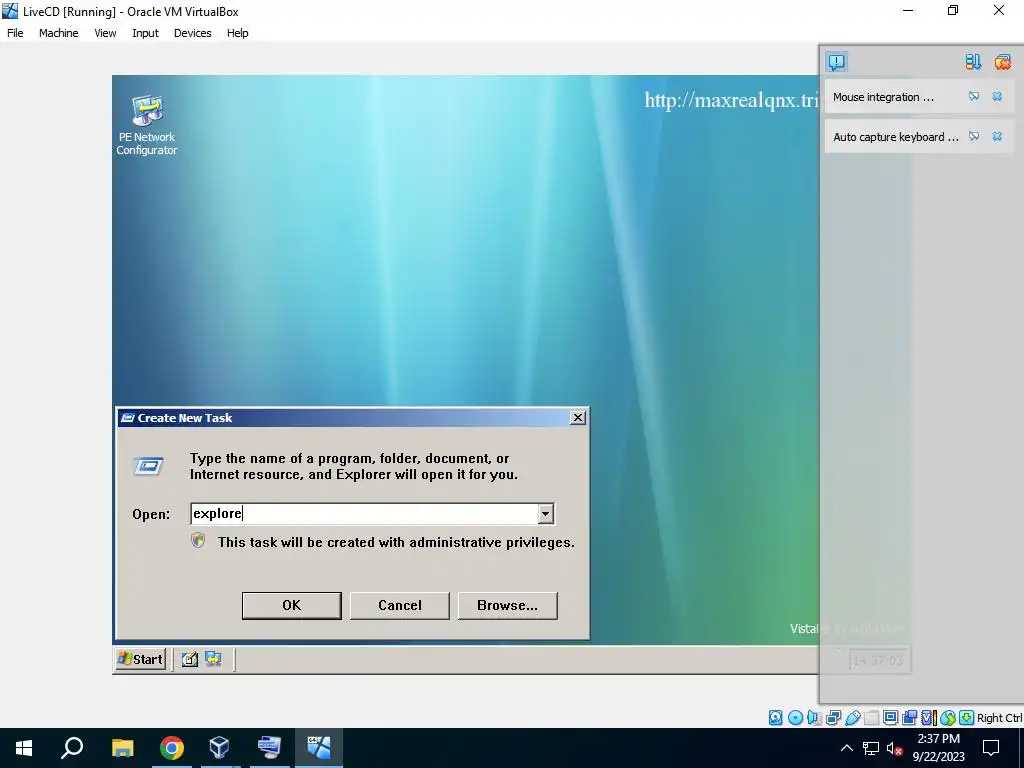
Task: Click Cancel in Create New Task dialog
Action: pos(400,605)
